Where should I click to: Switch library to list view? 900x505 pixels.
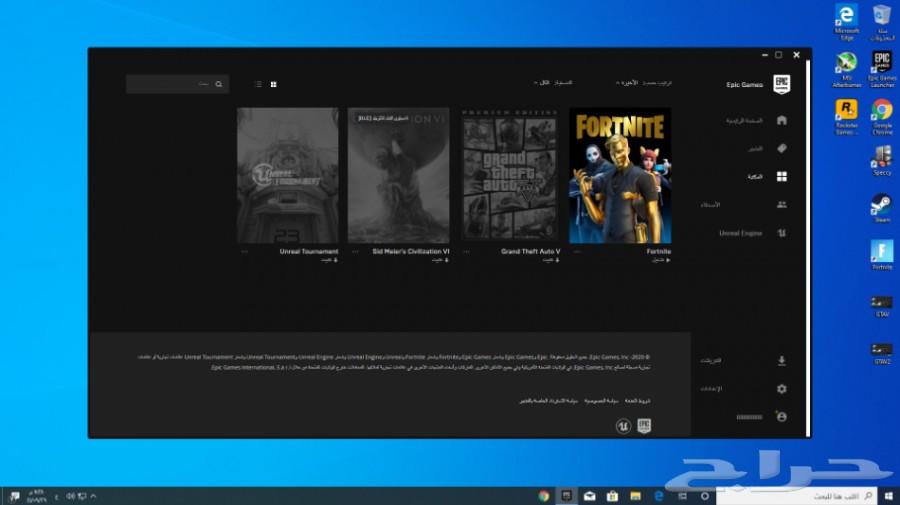258,84
